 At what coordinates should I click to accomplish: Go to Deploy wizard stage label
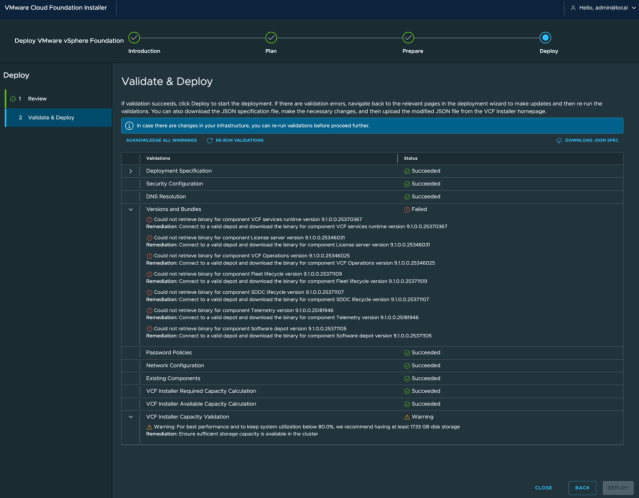(x=549, y=51)
